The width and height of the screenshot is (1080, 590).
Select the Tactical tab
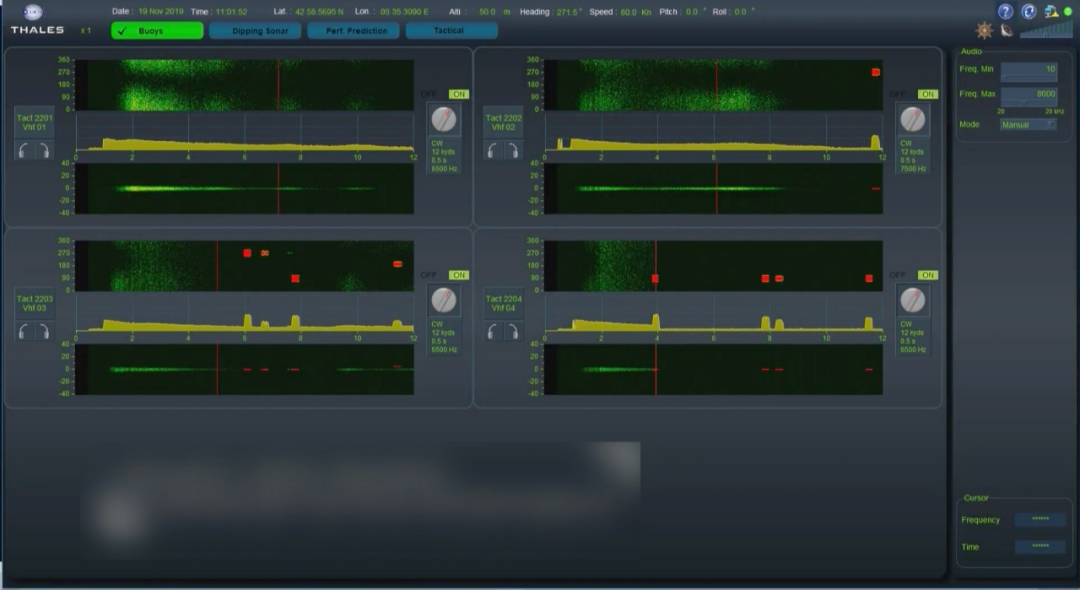(451, 31)
